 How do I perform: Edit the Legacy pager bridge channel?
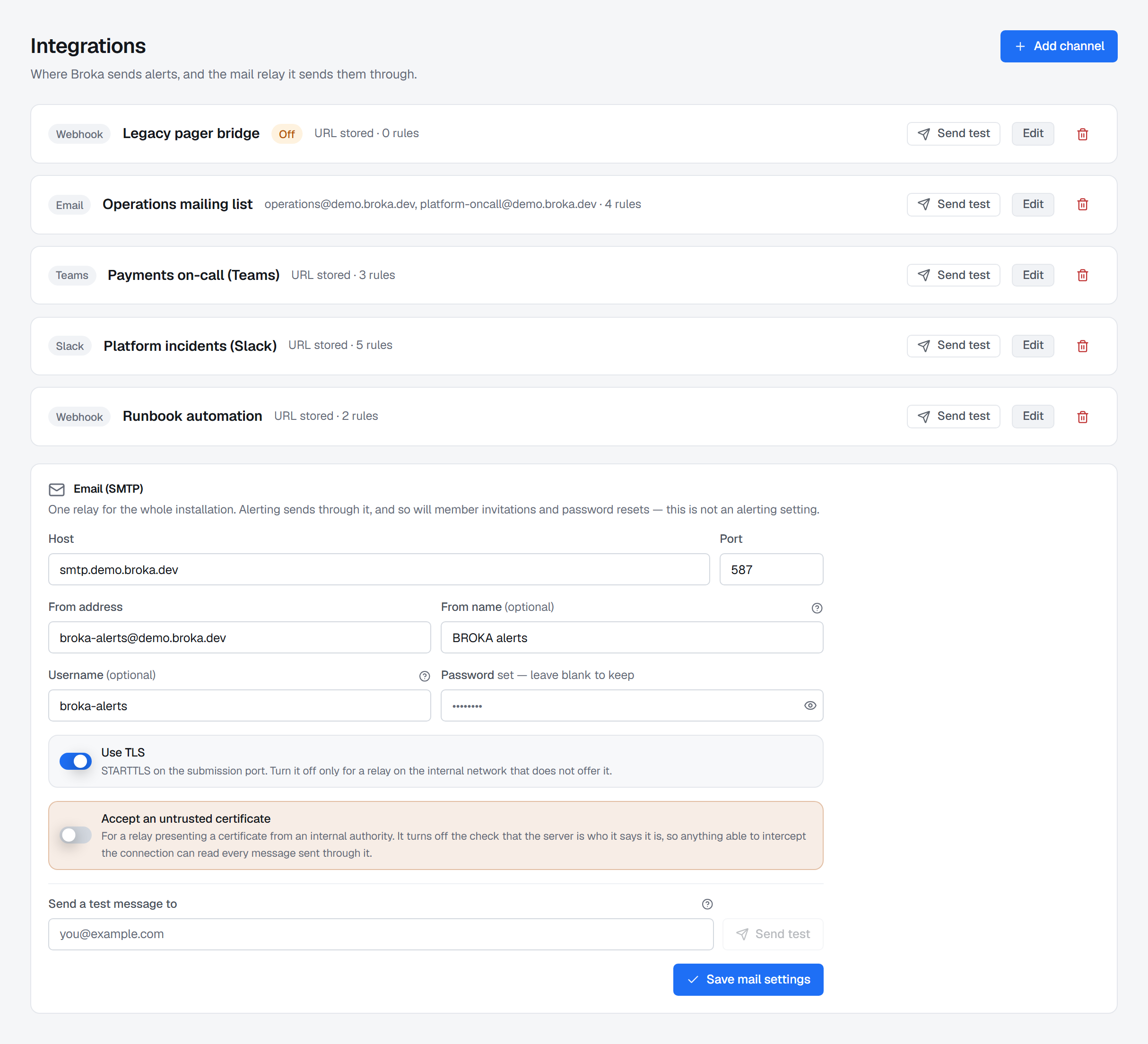(1033, 134)
